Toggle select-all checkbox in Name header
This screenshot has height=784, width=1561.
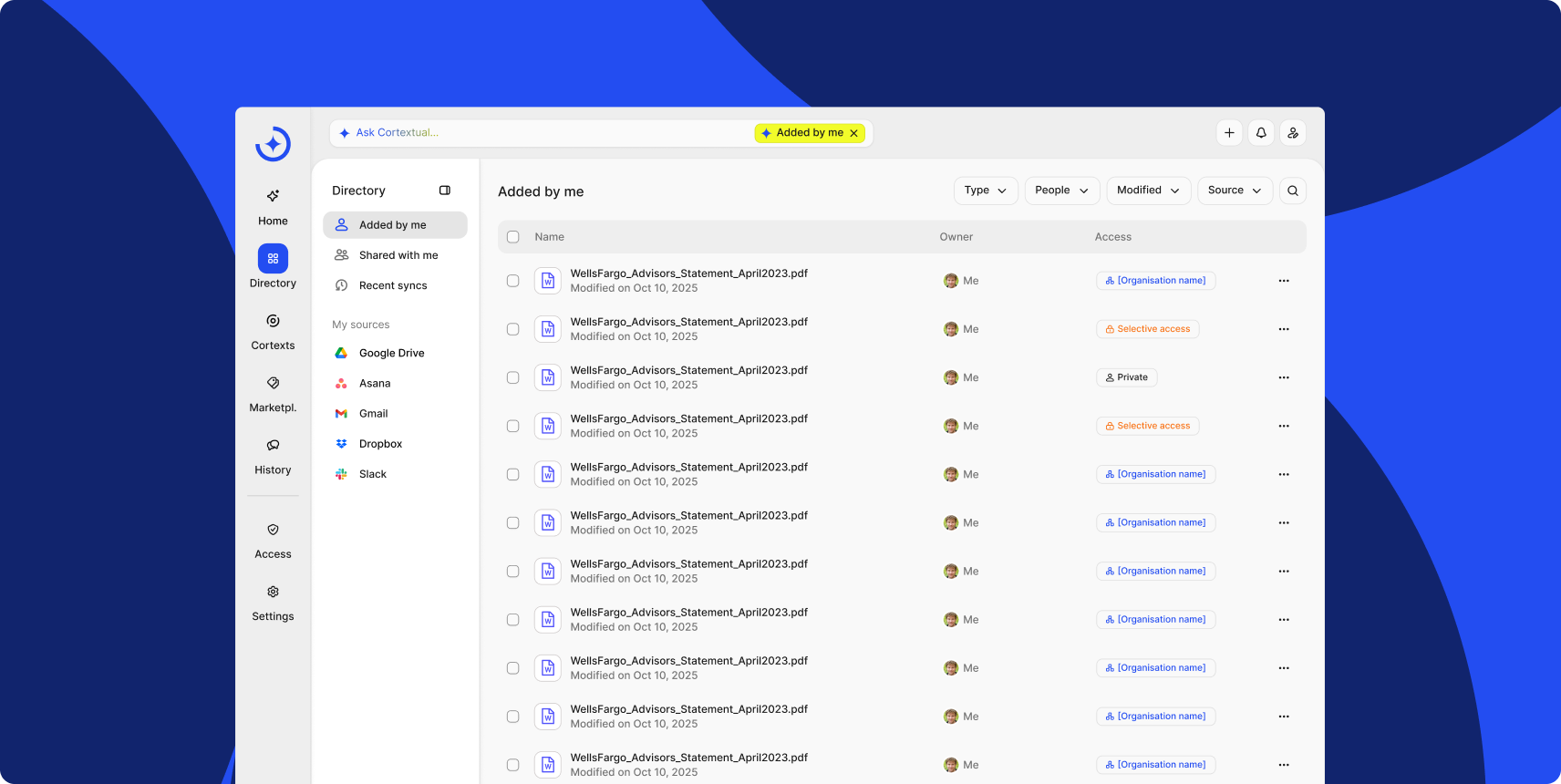[x=513, y=237]
